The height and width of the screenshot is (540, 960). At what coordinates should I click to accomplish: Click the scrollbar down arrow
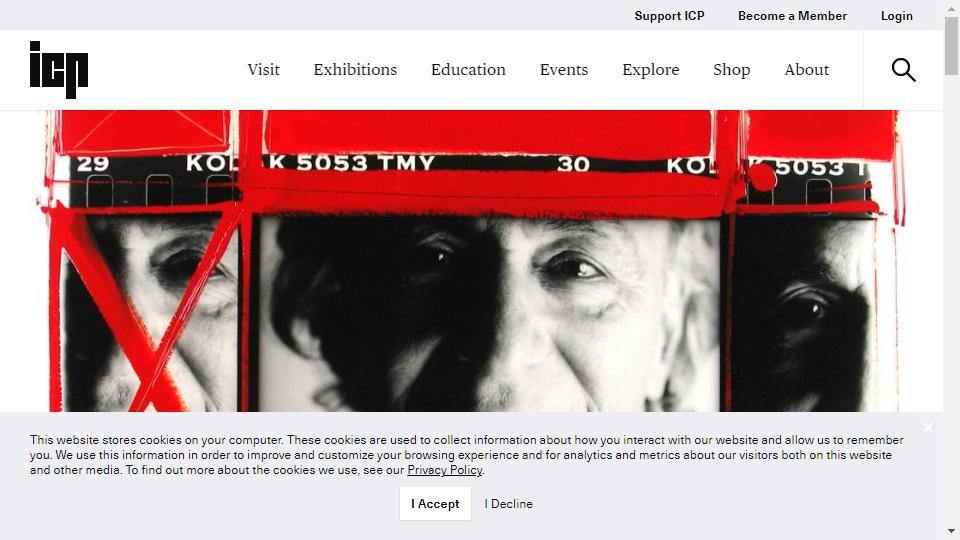coord(951,531)
